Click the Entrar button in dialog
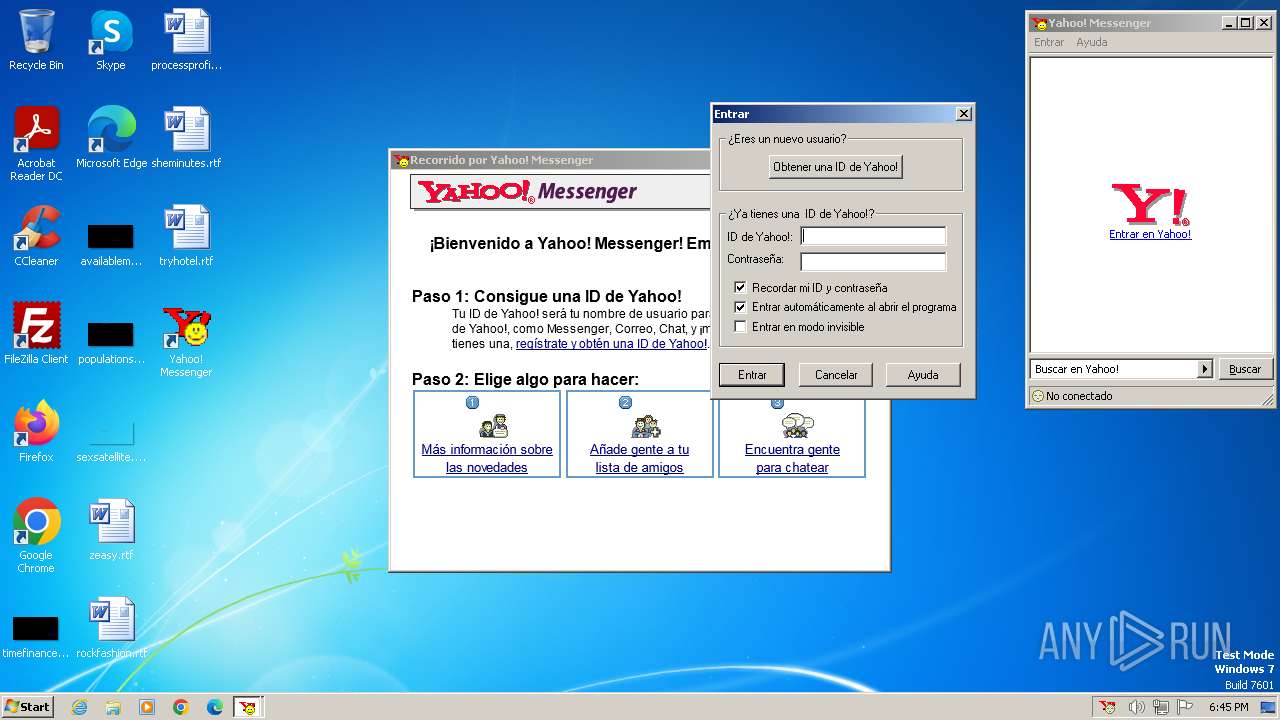Viewport: 1280px width, 720px height. coord(752,375)
